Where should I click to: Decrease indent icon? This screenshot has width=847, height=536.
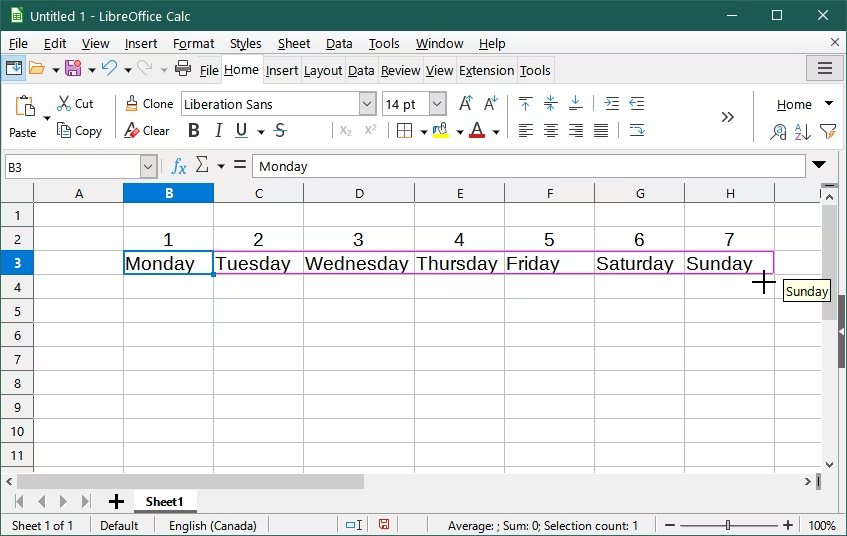(637, 103)
